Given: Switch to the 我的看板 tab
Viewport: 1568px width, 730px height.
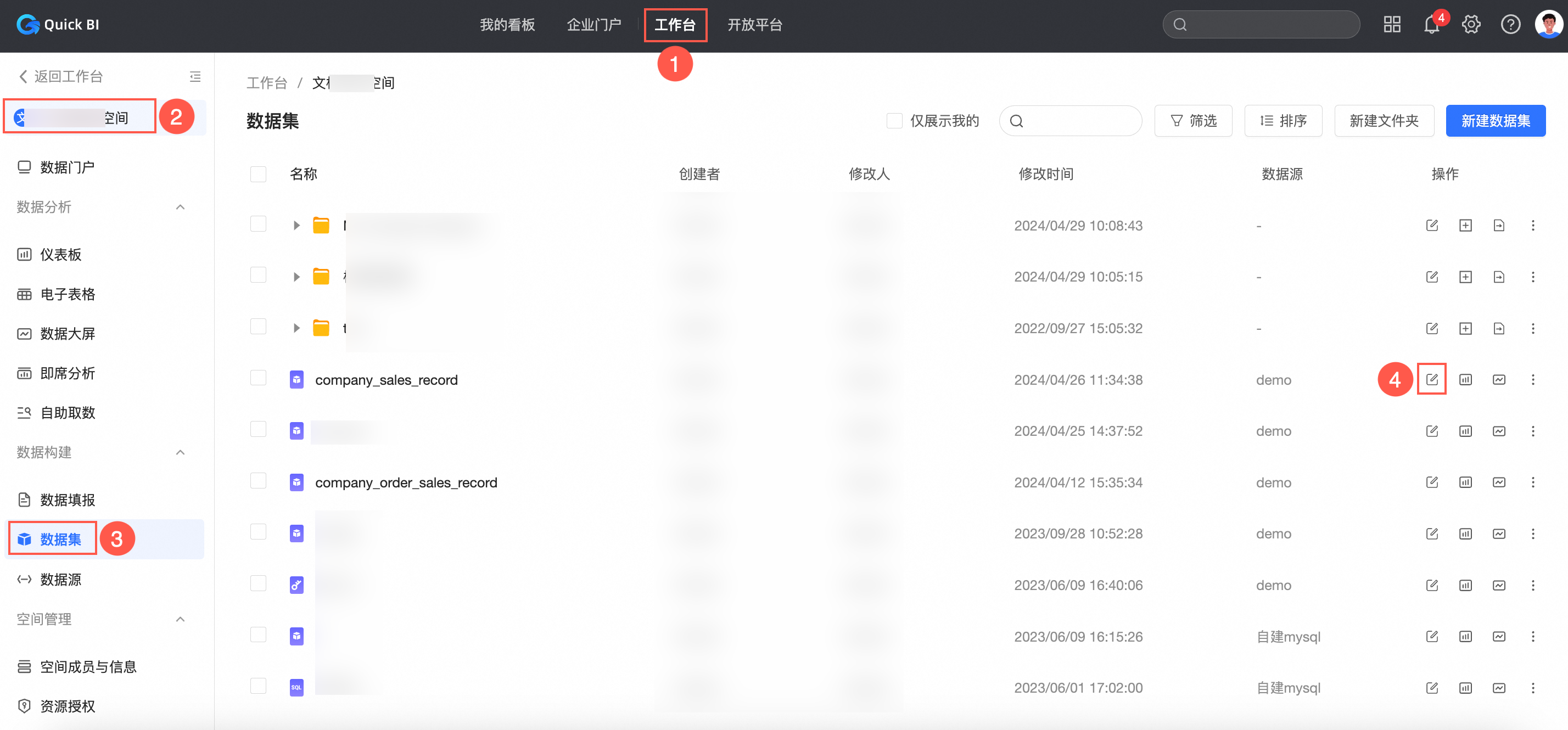Looking at the screenshot, I should coord(507,25).
